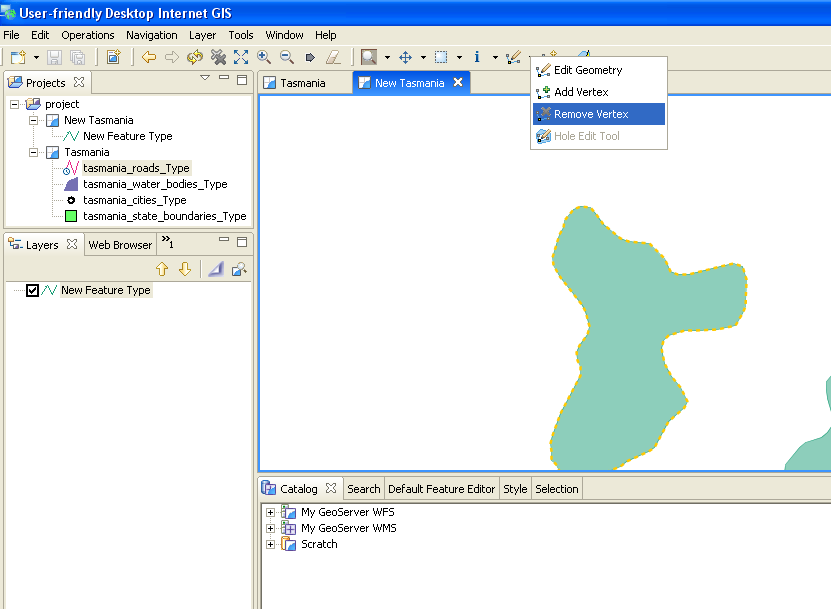Expand the Scratch catalog entry

coord(270,544)
